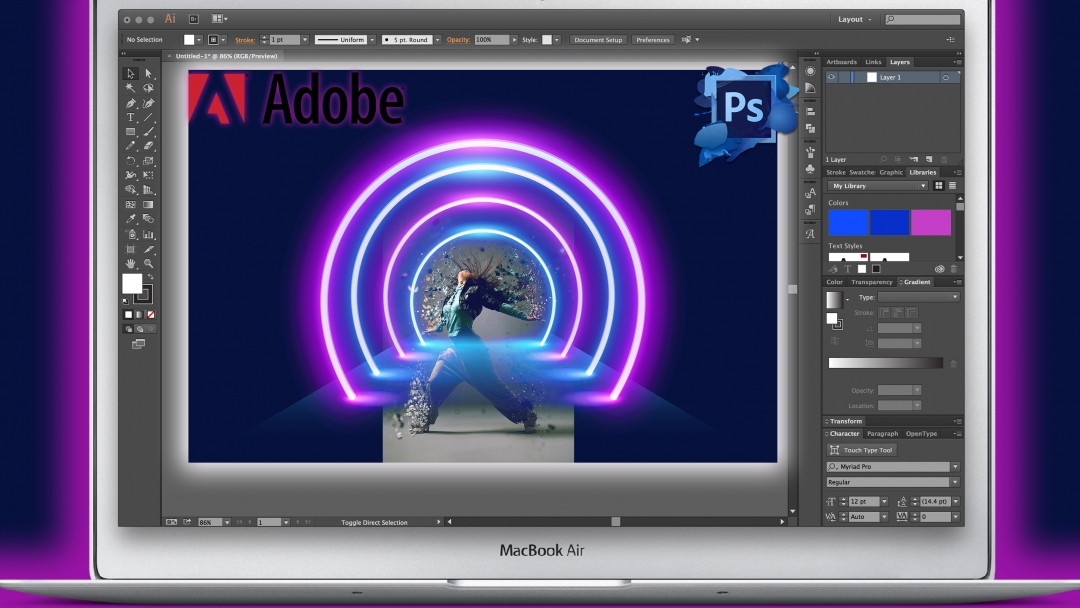The height and width of the screenshot is (608, 1080).
Task: Select the Symbol Sprayer tool
Action: point(130,234)
